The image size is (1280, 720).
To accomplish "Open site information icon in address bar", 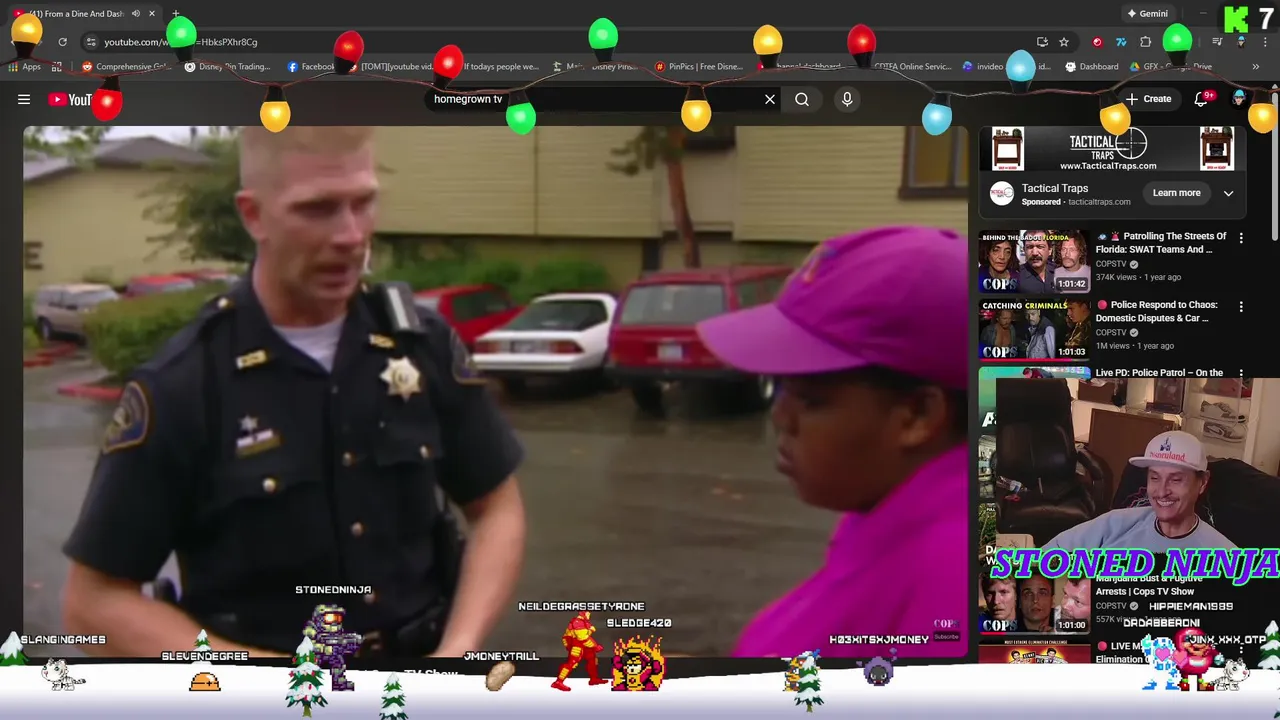I will (91, 42).
